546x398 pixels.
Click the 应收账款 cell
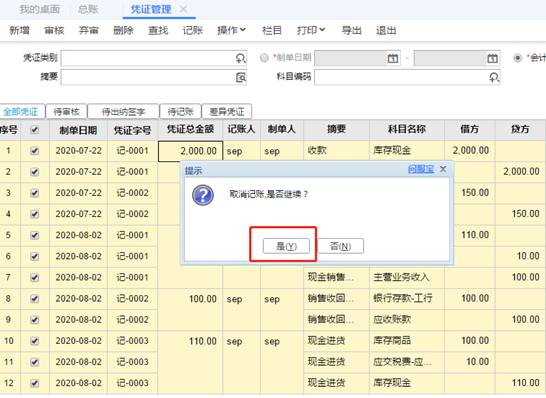(407, 320)
